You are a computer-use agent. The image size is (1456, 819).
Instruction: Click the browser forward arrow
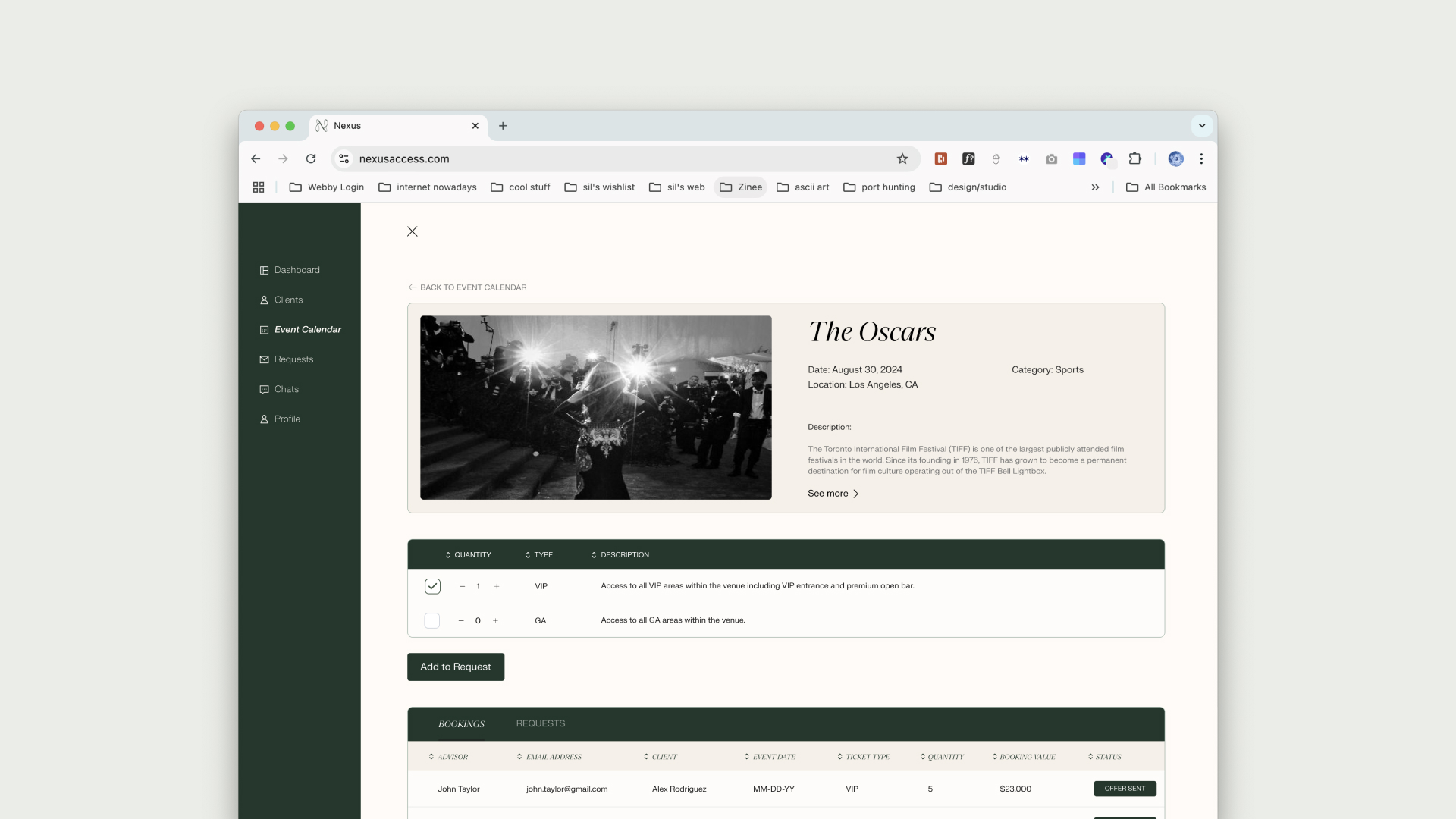[x=283, y=158]
